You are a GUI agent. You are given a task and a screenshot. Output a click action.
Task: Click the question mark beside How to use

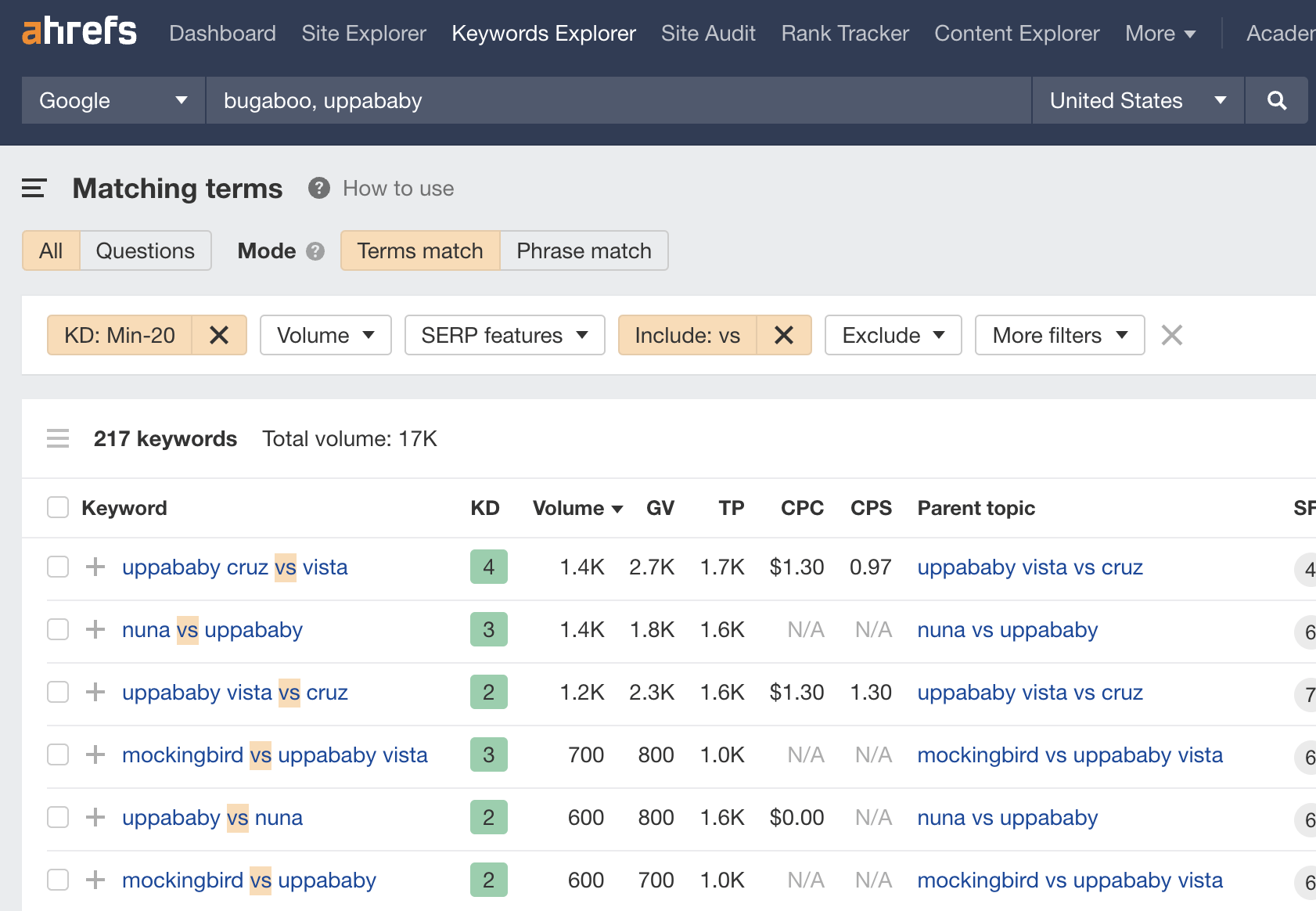pos(318,188)
